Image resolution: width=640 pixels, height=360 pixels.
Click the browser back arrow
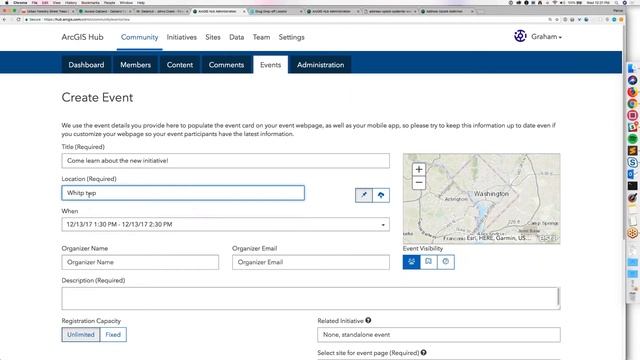click(x=4, y=19)
